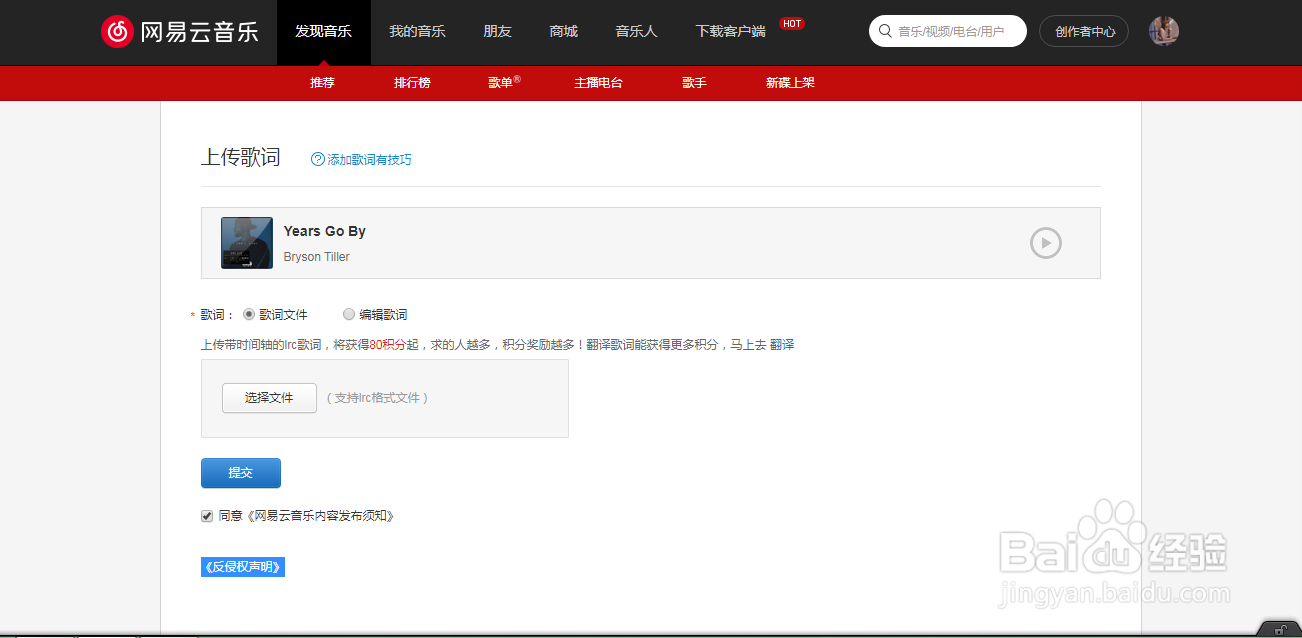Image resolution: width=1302 pixels, height=638 pixels.
Task: Open the 歌单 sub-navigation item
Action: pos(504,83)
